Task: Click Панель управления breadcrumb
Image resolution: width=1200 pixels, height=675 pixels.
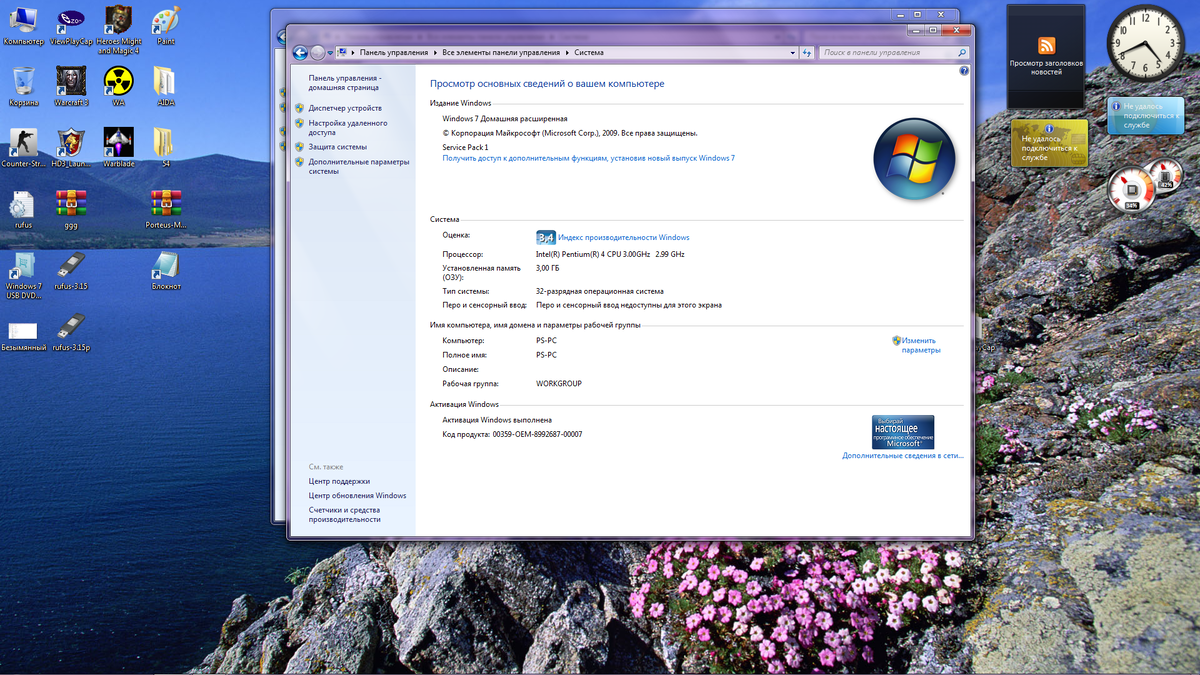Action: [394, 52]
